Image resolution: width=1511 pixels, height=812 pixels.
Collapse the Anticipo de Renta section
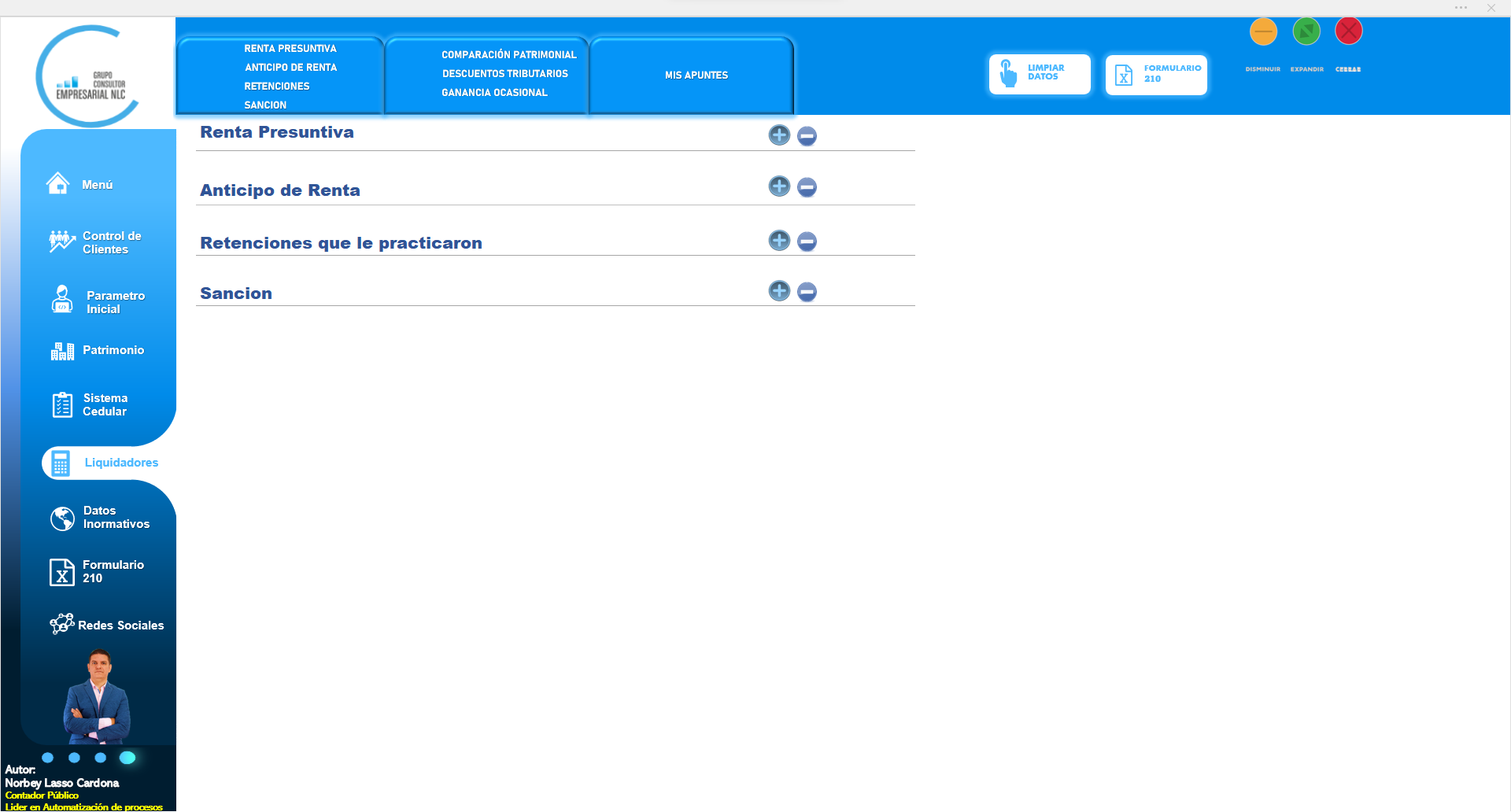pyautogui.click(x=807, y=187)
